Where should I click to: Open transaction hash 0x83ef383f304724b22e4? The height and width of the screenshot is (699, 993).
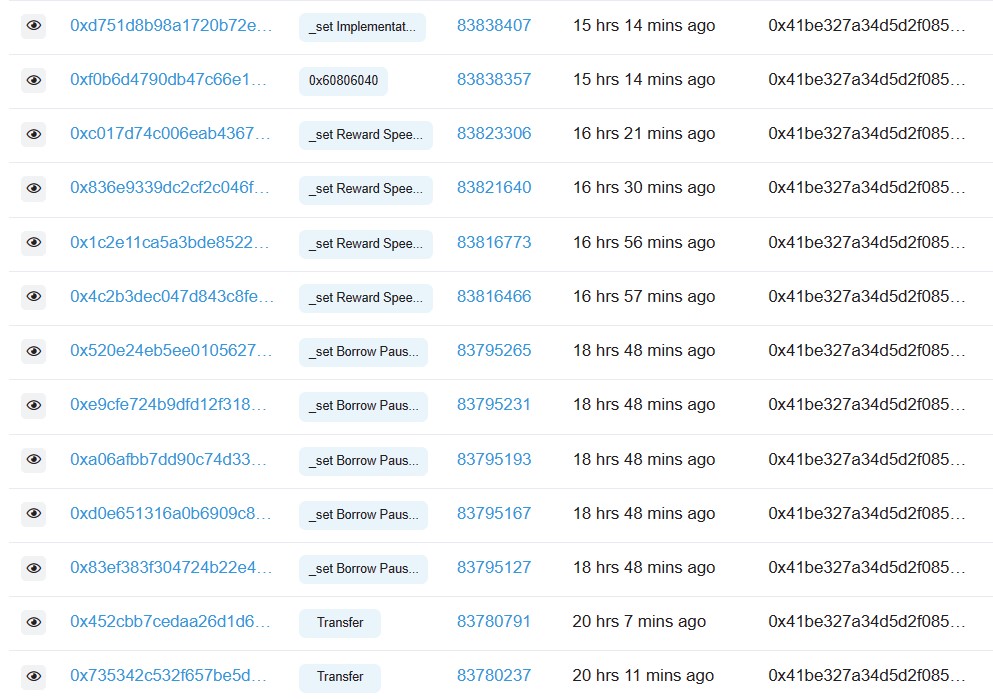(170, 567)
